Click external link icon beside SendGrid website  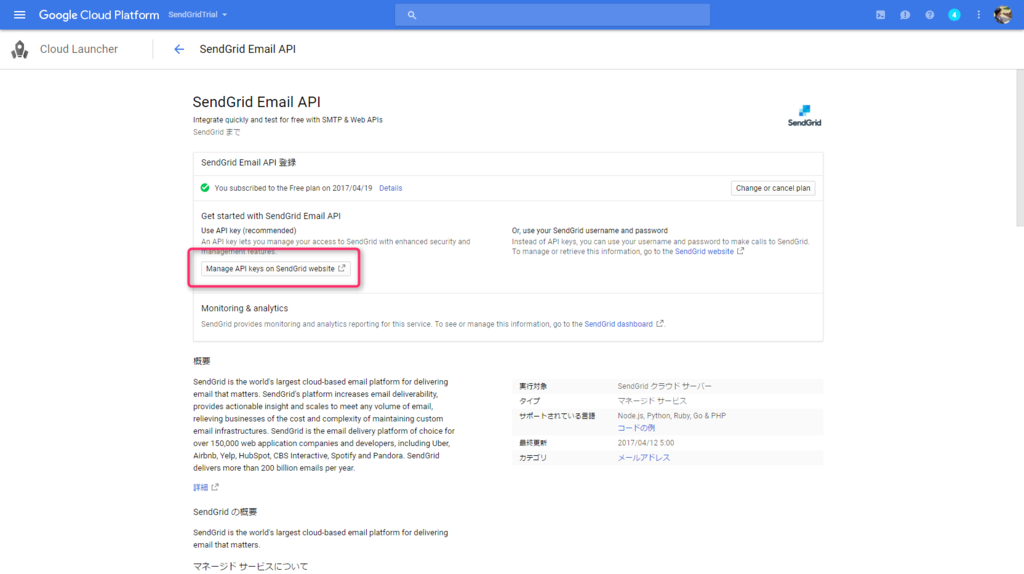click(x=740, y=251)
